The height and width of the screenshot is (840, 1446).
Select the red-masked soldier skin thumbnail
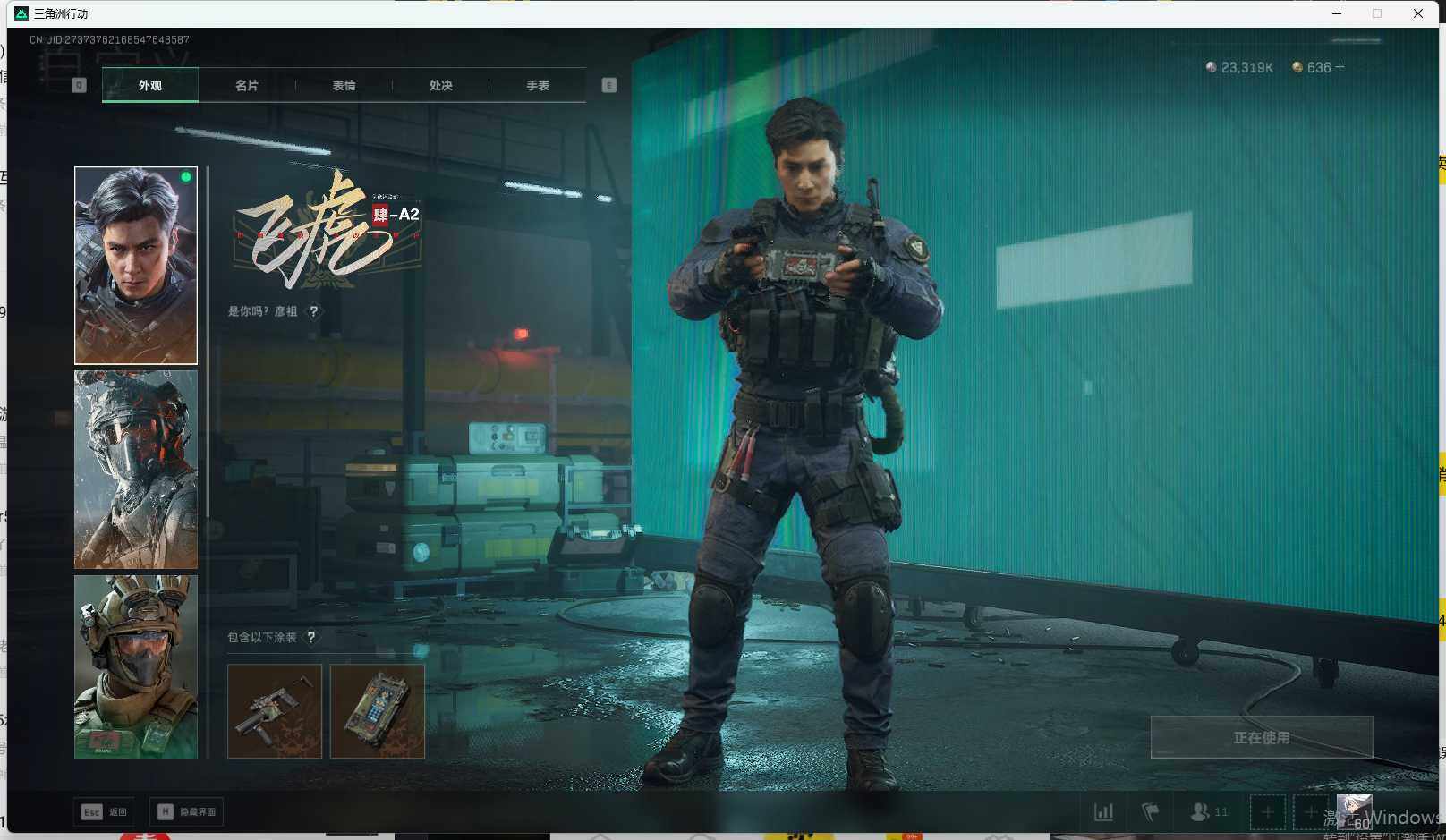(x=136, y=470)
